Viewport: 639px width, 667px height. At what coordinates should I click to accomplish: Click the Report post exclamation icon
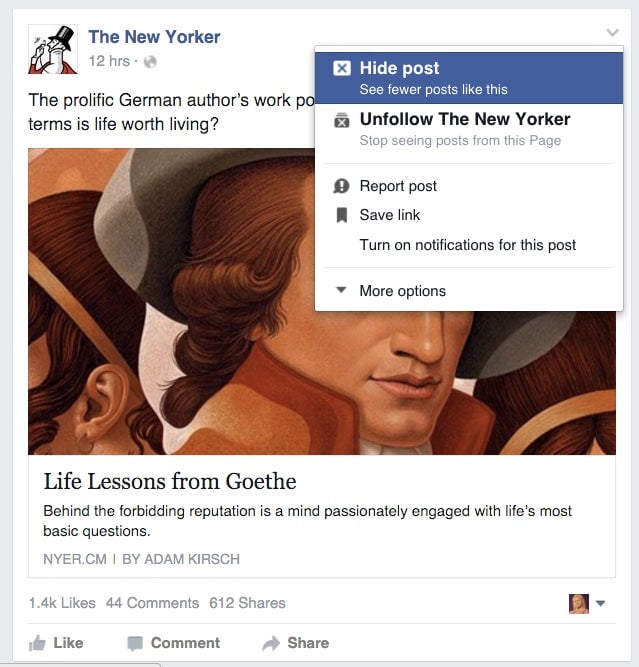click(341, 186)
